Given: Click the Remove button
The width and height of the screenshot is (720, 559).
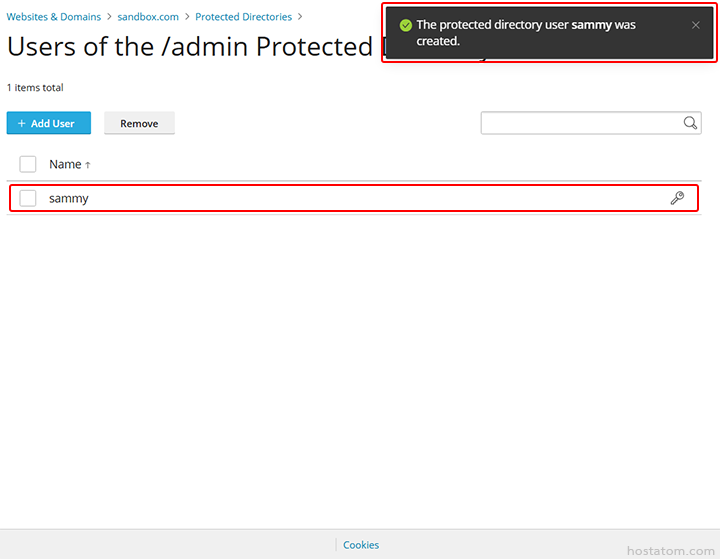Looking at the screenshot, I should 139,123.
